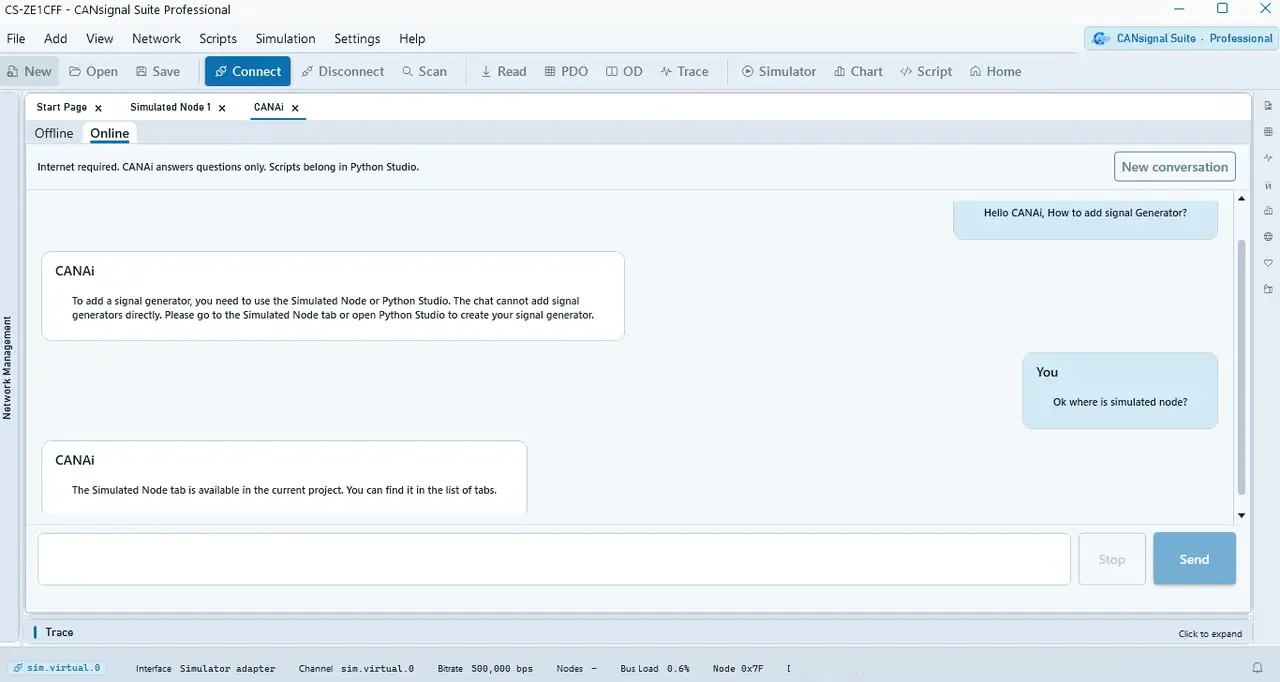Open the Settings menu

click(357, 38)
